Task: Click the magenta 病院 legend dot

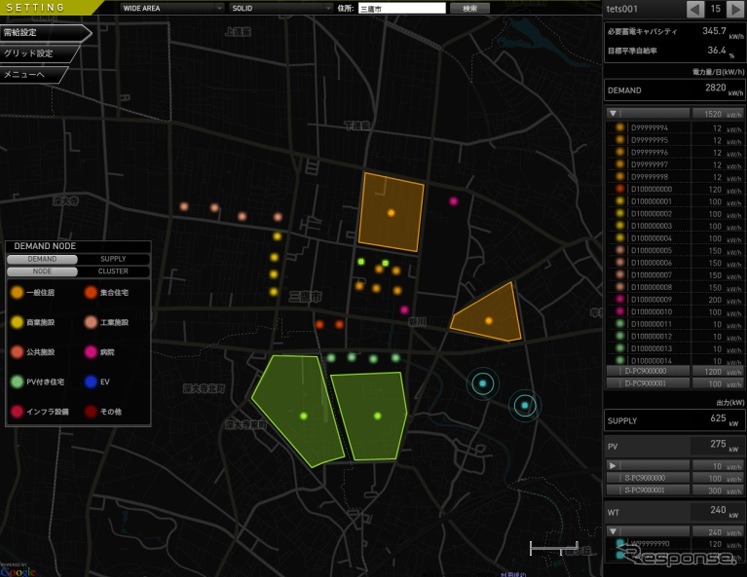Action: point(91,352)
